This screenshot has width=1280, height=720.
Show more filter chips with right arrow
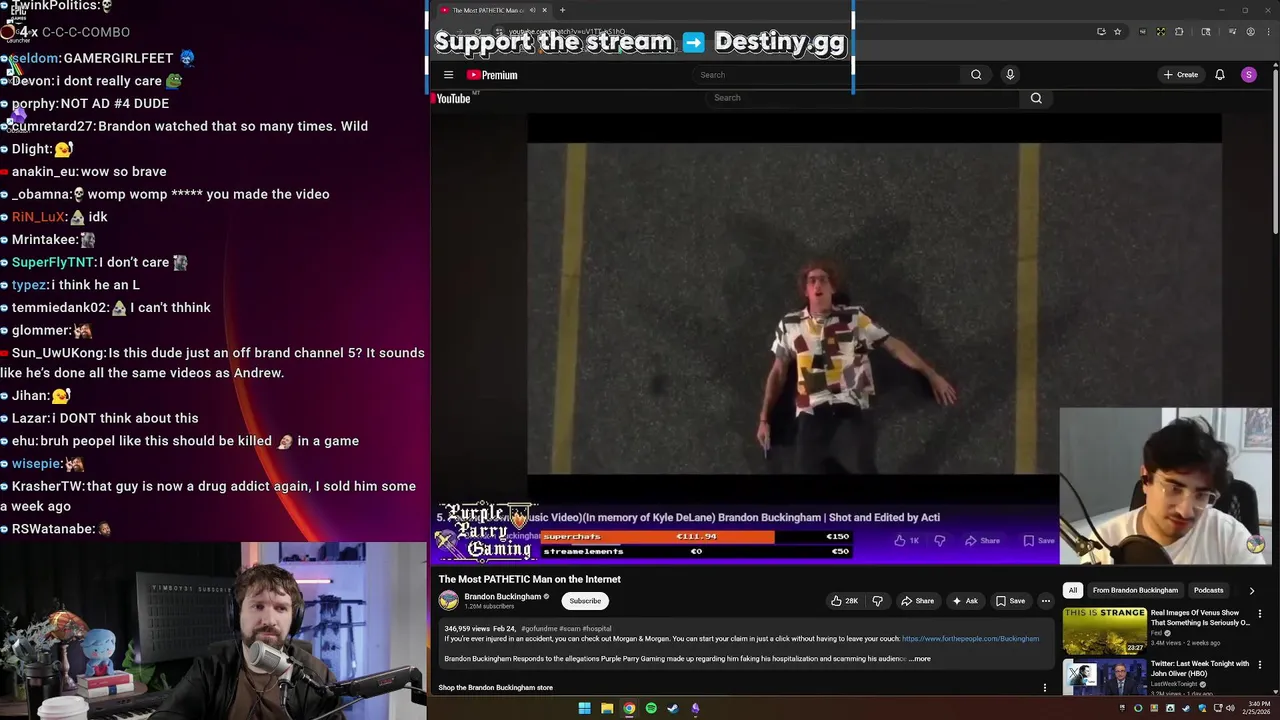pos(1251,590)
